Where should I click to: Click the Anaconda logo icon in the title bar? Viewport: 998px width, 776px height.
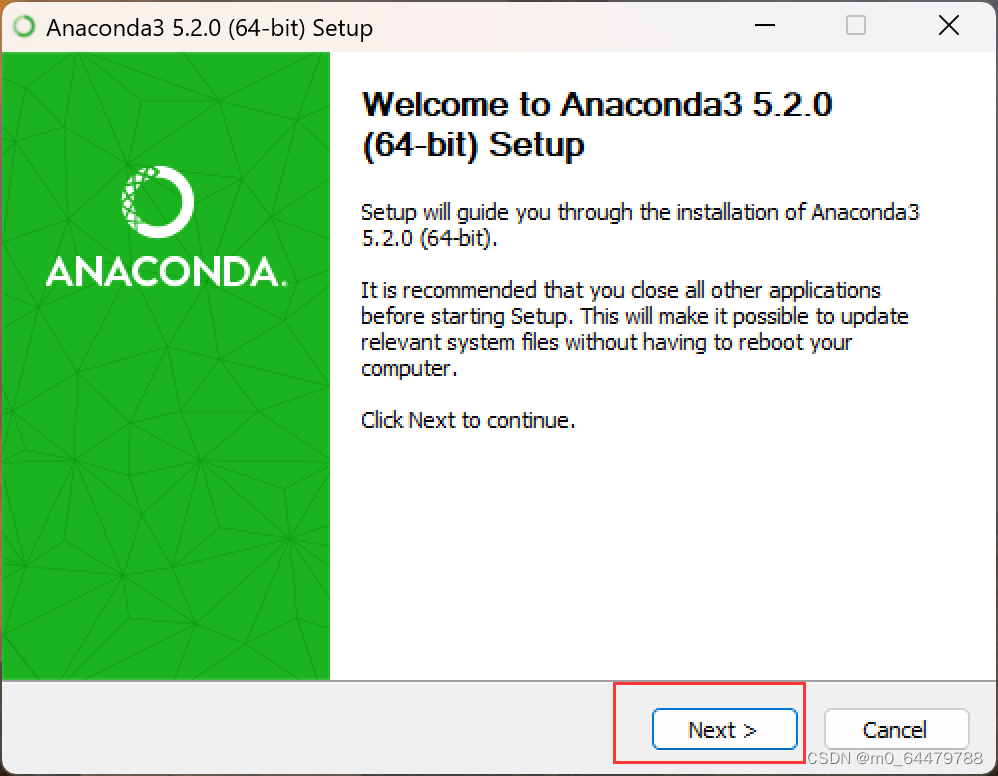pyautogui.click(x=24, y=26)
